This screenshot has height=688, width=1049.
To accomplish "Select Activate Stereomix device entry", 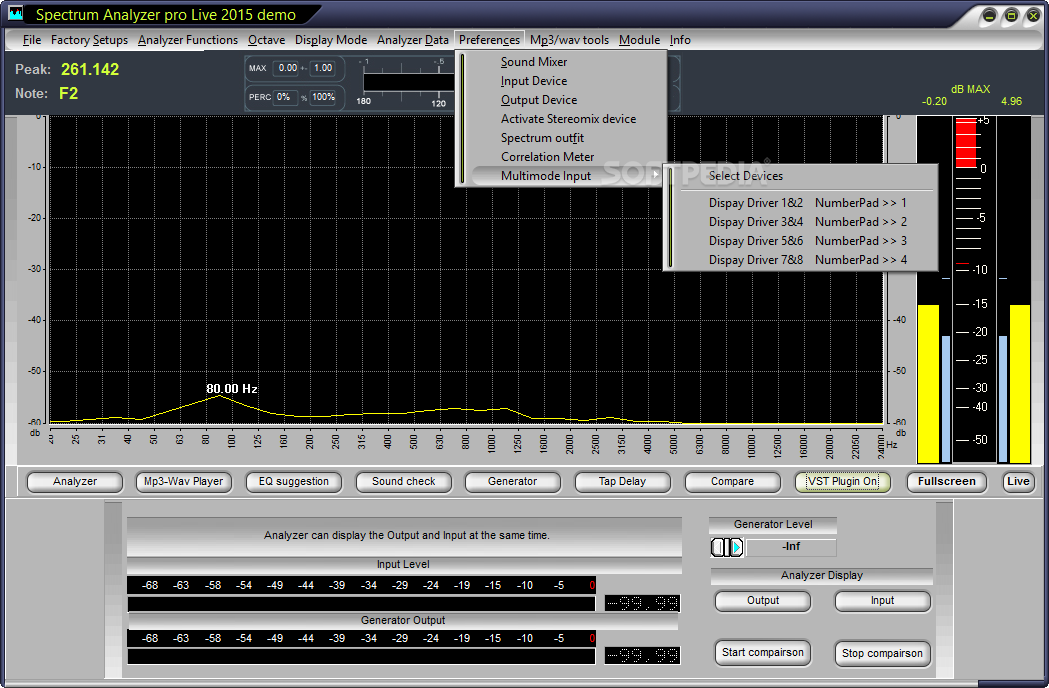I will (x=569, y=118).
